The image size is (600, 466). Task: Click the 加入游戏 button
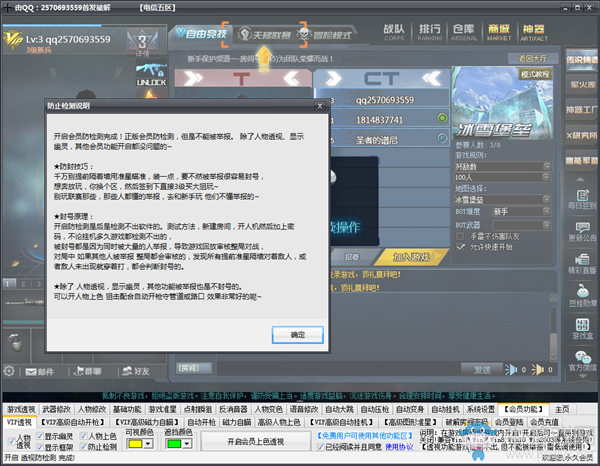click(x=411, y=257)
